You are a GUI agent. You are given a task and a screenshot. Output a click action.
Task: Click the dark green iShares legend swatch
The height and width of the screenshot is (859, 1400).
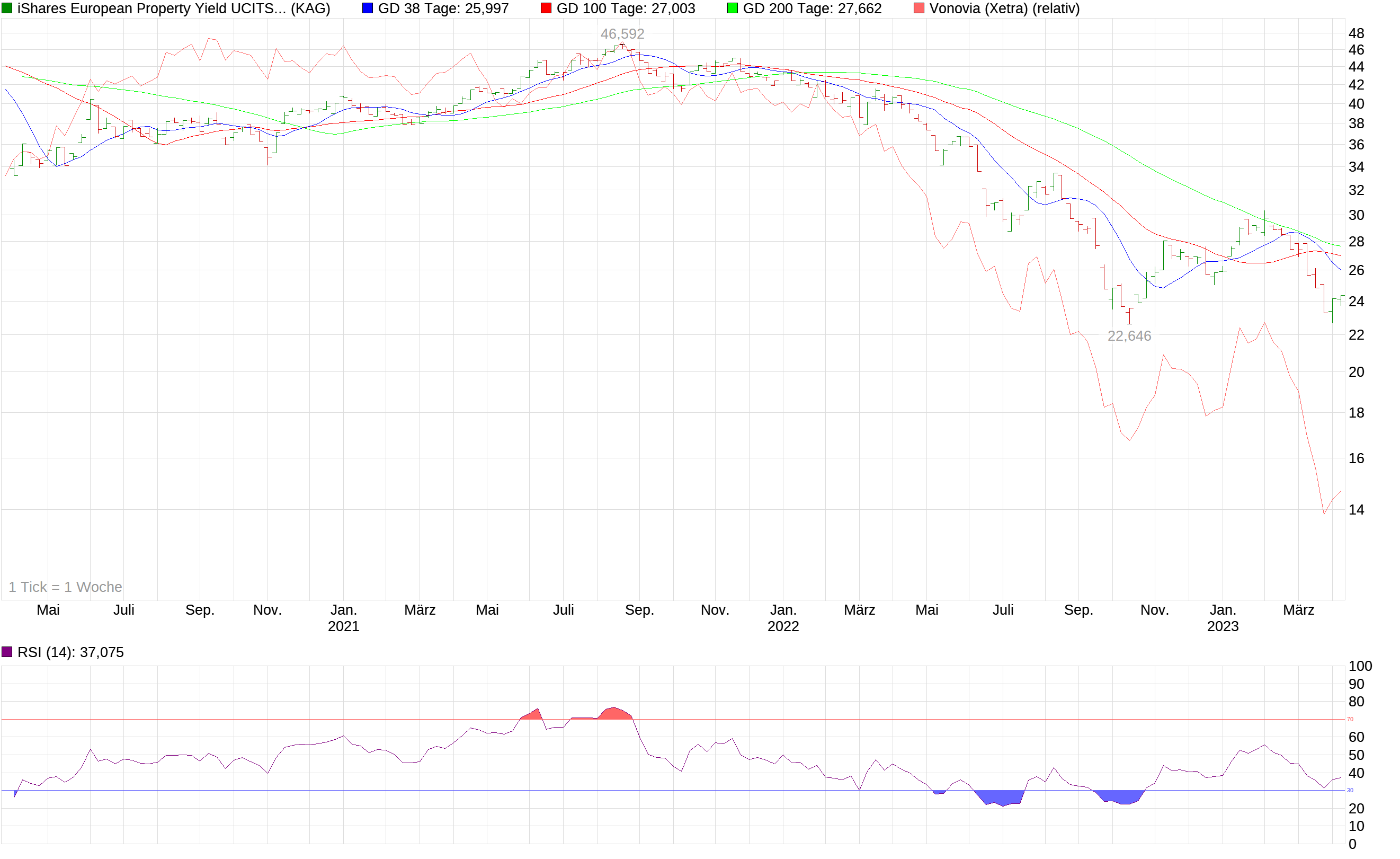[7, 8]
